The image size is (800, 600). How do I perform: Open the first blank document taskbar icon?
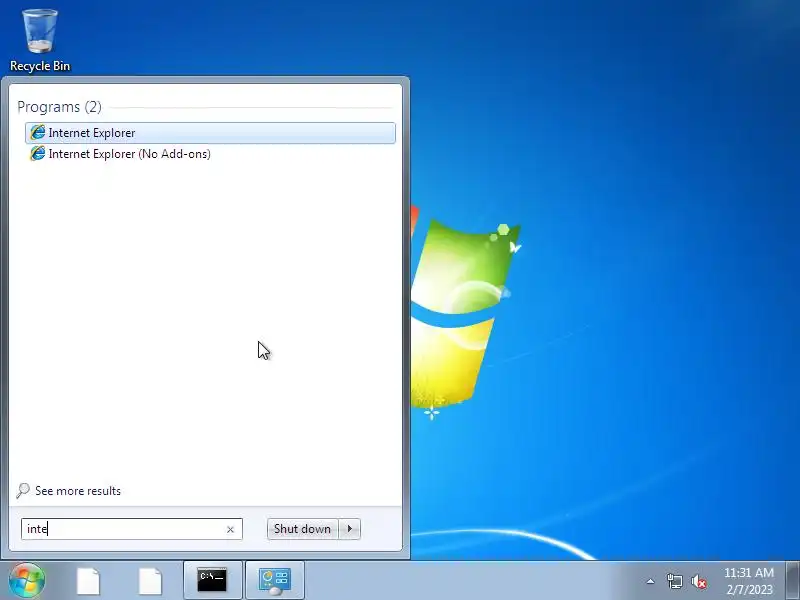pyautogui.click(x=88, y=581)
